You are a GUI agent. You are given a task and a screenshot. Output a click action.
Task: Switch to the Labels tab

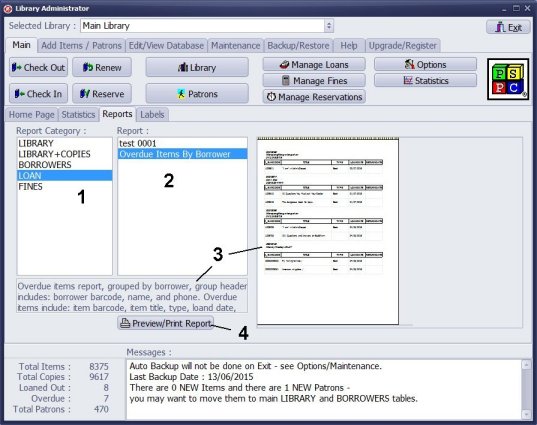[152, 114]
